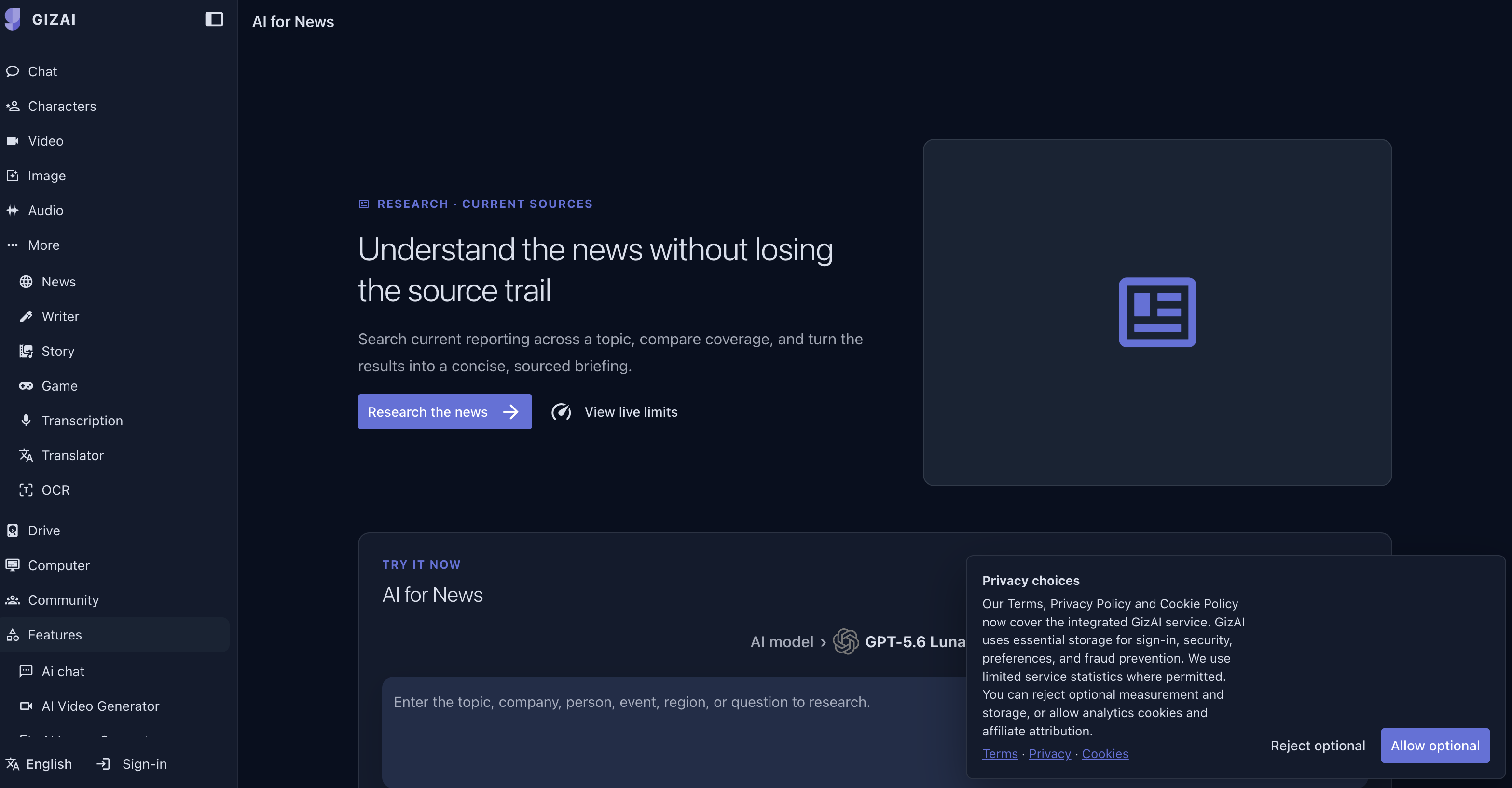The height and width of the screenshot is (788, 1512).
Task: Click the AI for News page title
Action: tap(293, 22)
